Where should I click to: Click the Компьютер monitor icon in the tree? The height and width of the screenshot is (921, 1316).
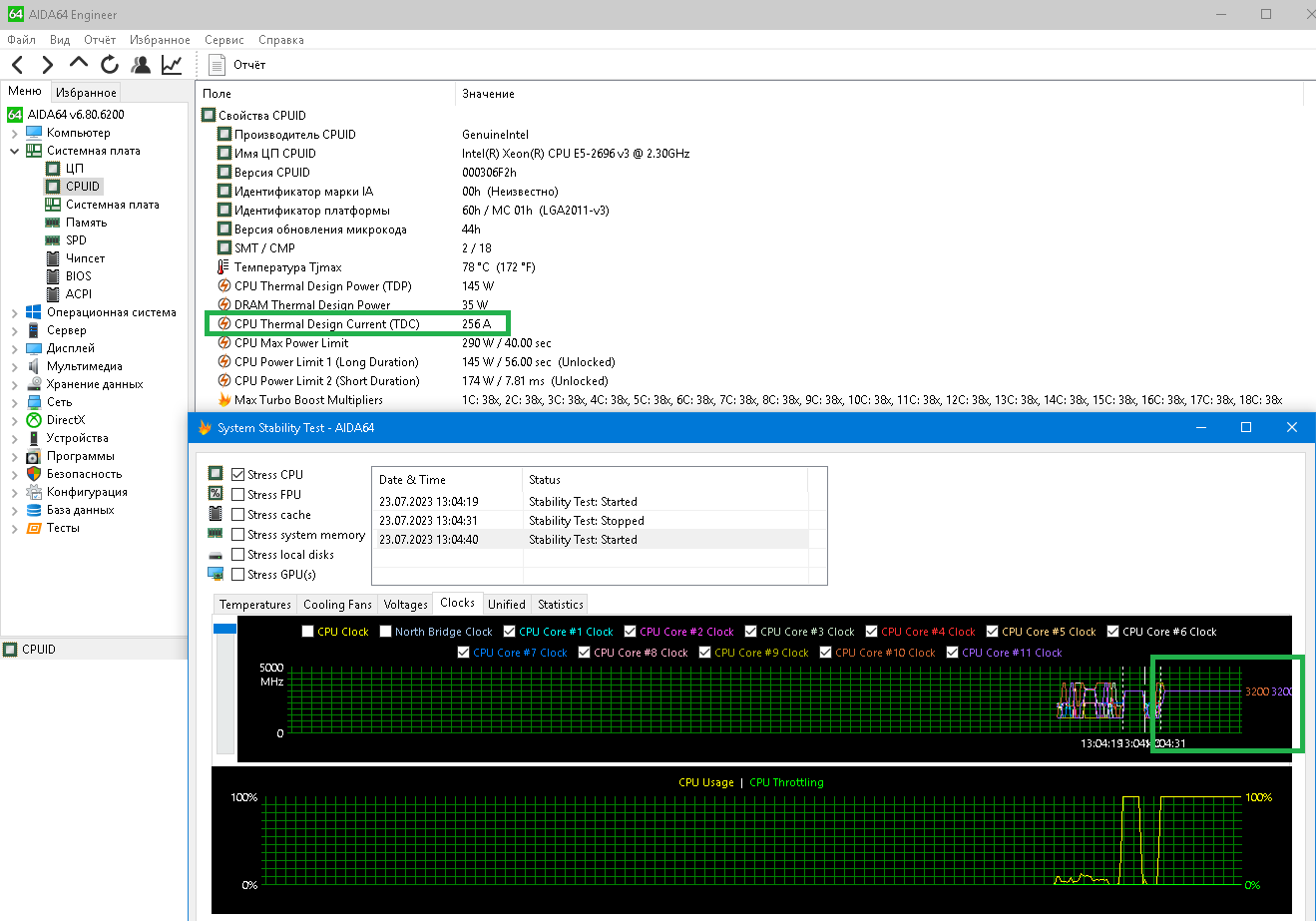point(34,133)
